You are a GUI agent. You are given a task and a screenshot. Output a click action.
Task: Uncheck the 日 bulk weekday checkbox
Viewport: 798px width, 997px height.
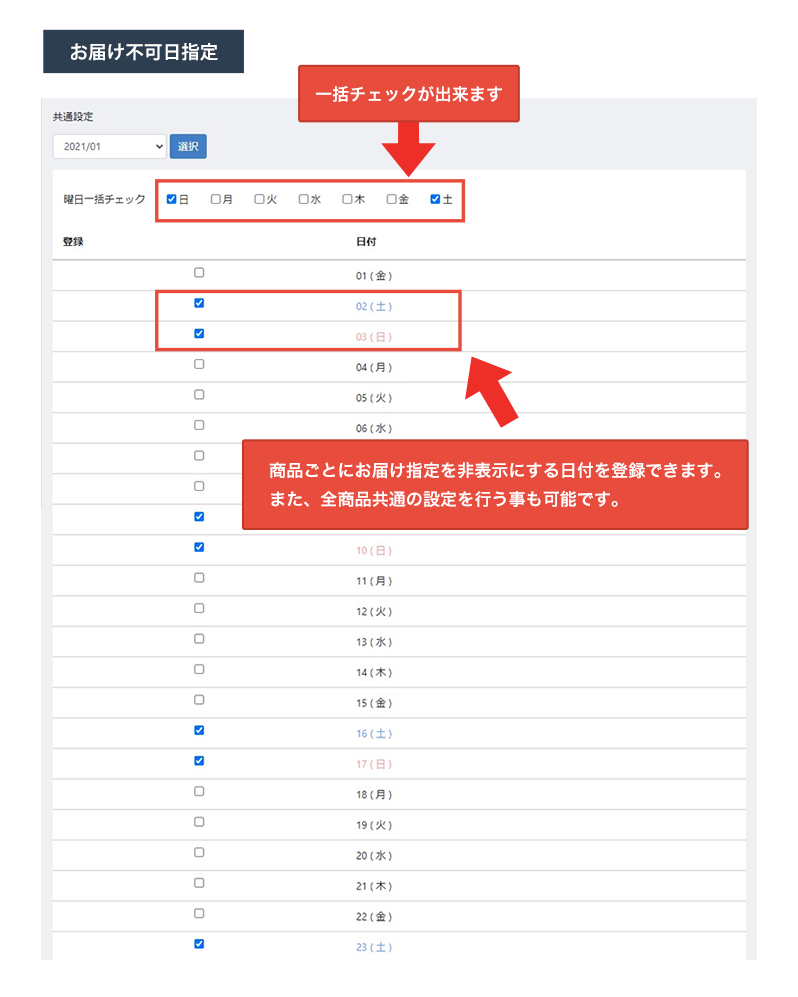coord(171,199)
